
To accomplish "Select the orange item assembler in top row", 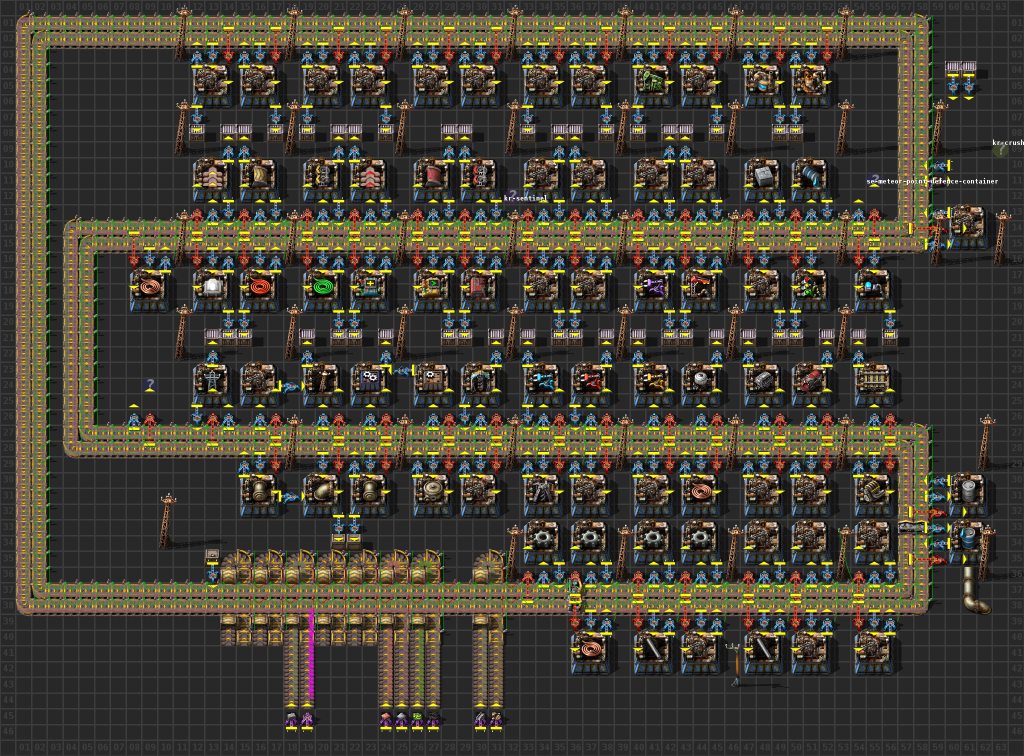I will 809,84.
